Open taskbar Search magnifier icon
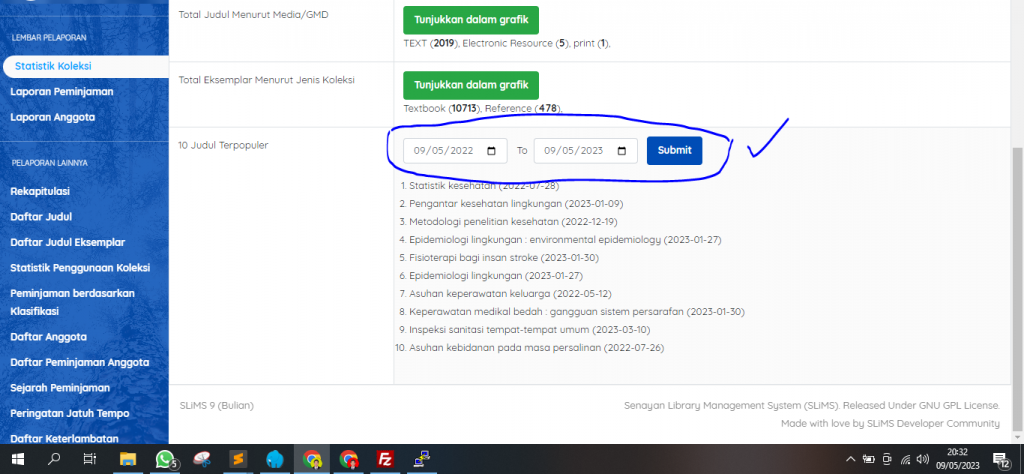The image size is (1024, 474). point(55,459)
